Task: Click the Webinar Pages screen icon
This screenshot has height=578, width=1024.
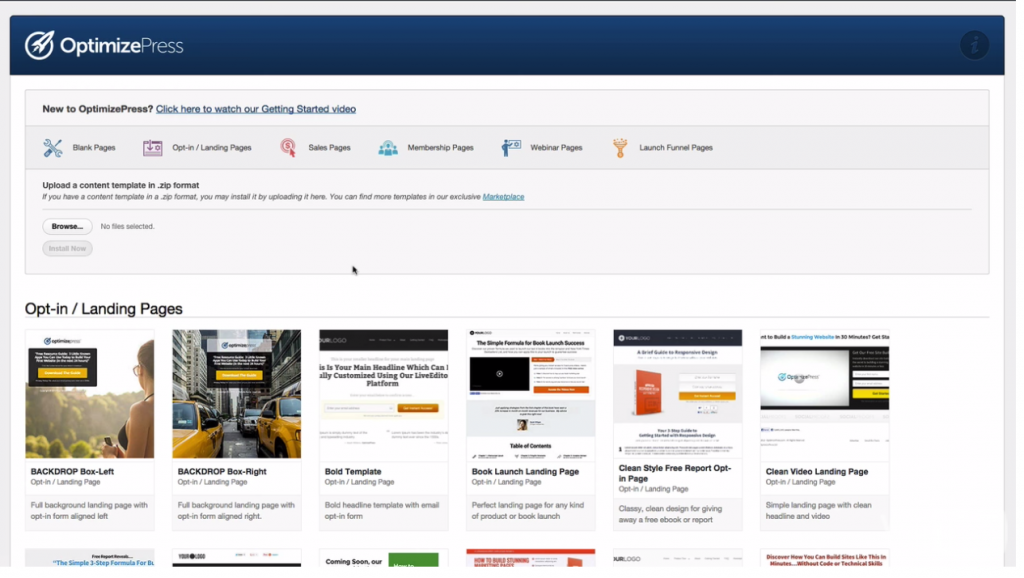Action: click(511, 146)
